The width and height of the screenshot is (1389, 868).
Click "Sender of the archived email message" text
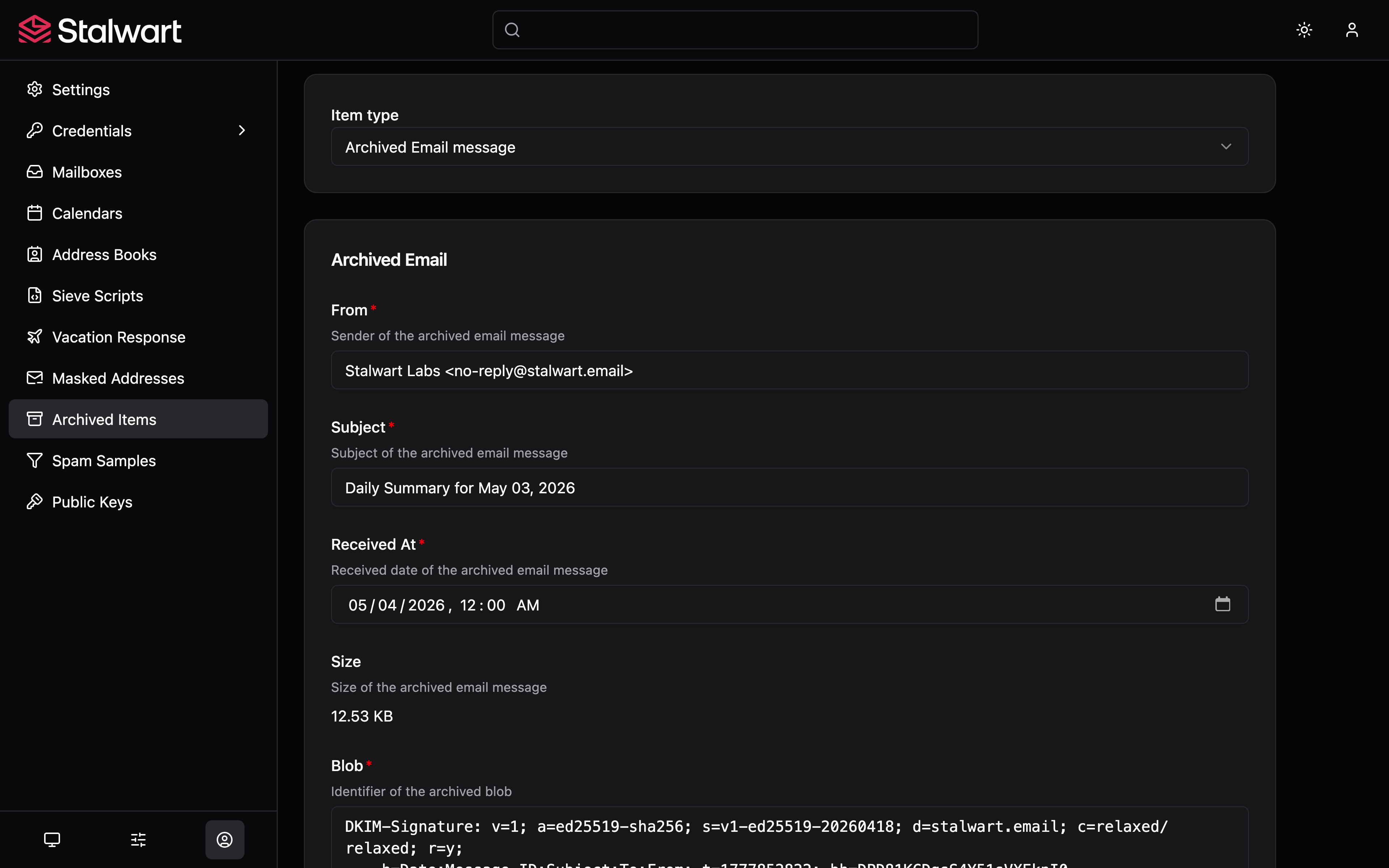click(448, 336)
